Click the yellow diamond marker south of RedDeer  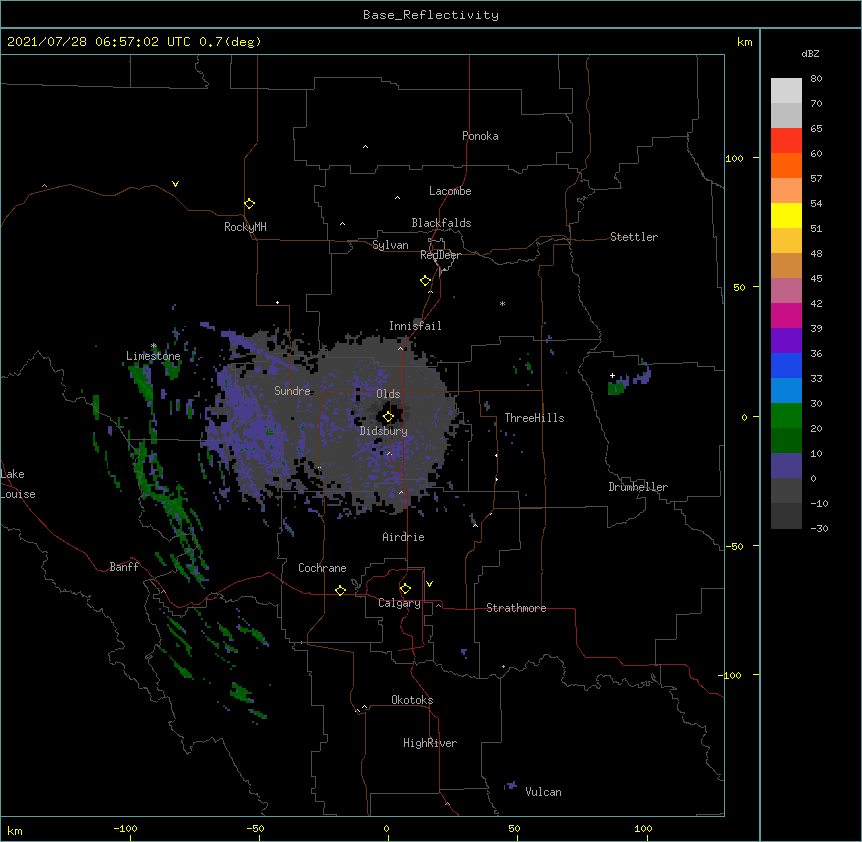(425, 281)
